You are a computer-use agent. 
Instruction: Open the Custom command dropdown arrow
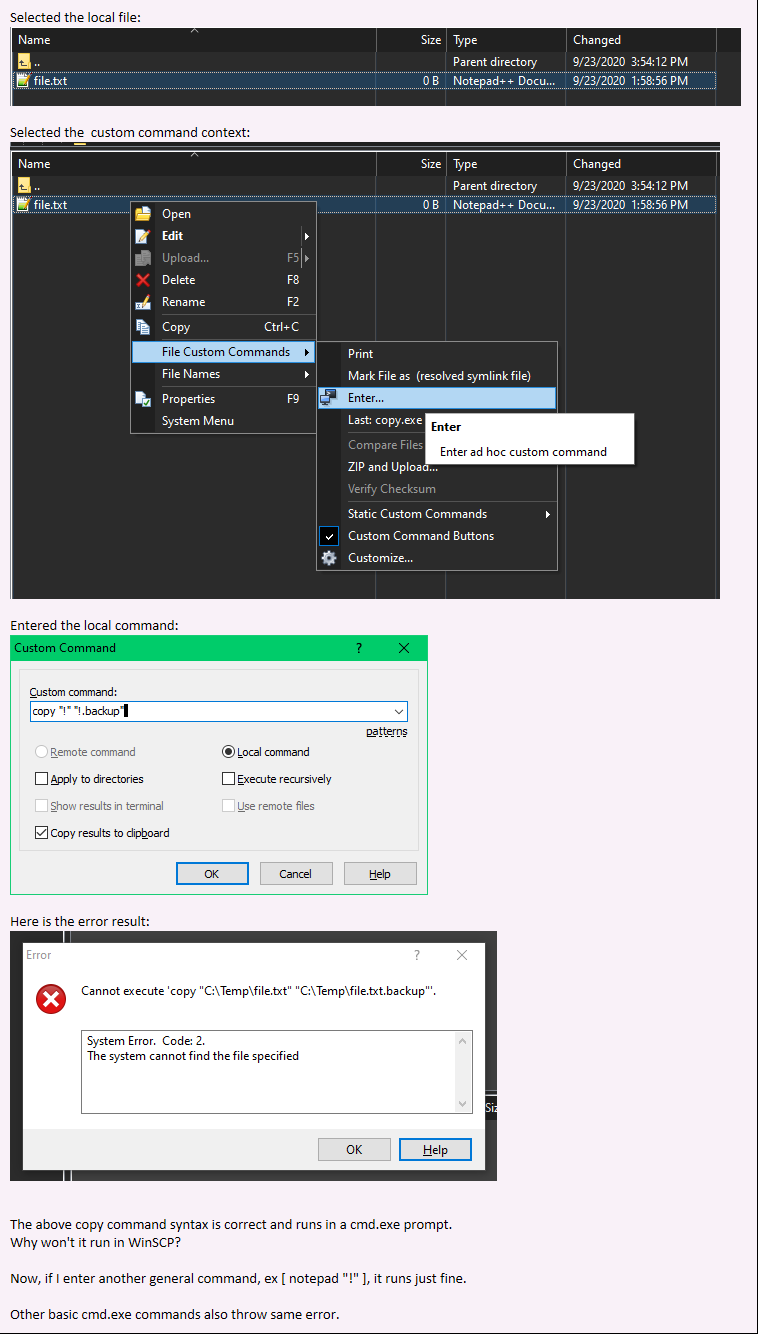click(x=399, y=712)
